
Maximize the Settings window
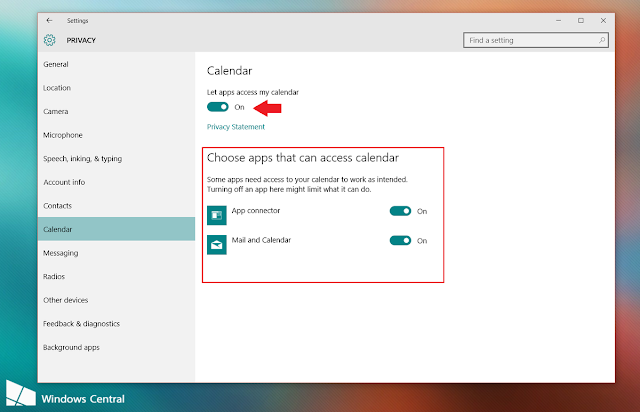(x=581, y=20)
